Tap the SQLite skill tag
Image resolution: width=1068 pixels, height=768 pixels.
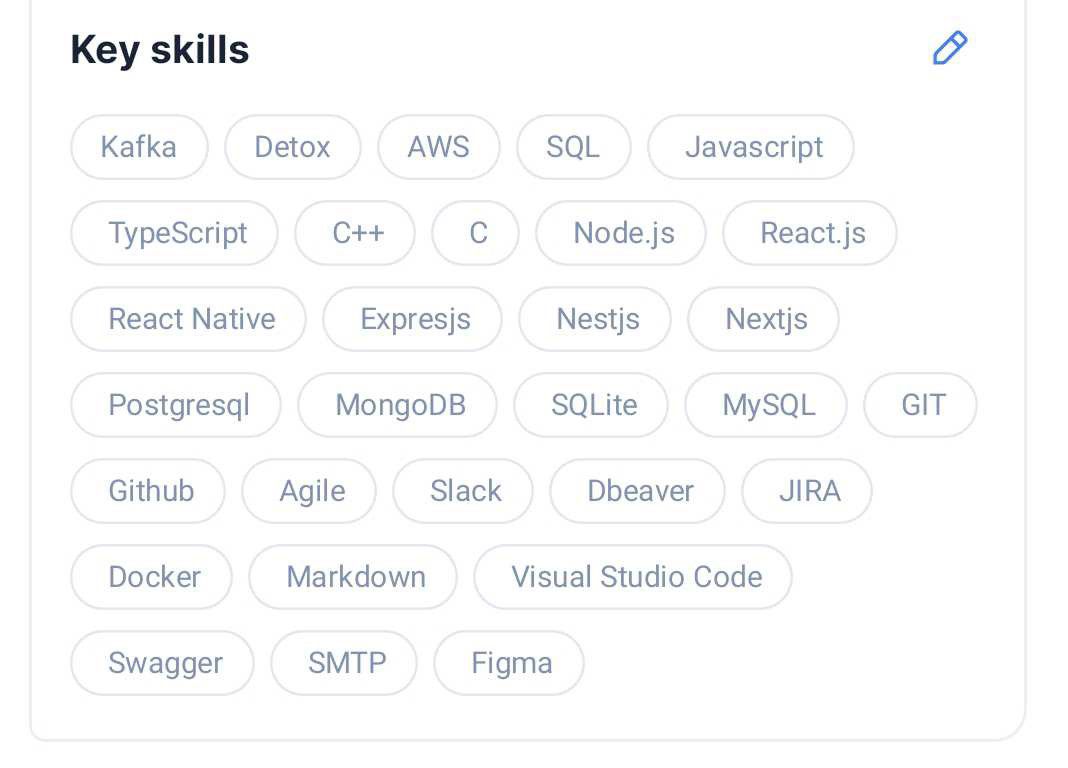[591, 404]
